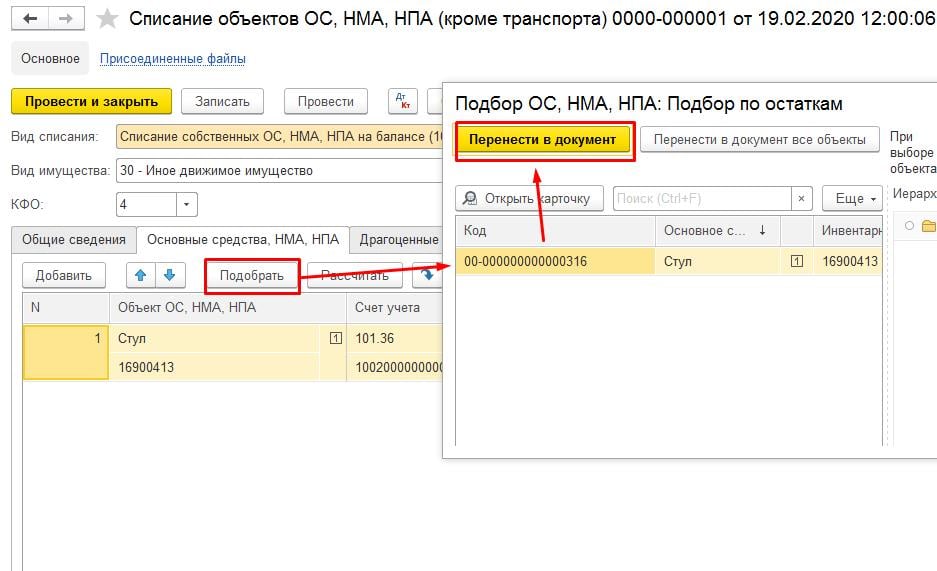Viewport: 937px width, 571px height.
Task: Open the Вид списания field
Action: 280,137
